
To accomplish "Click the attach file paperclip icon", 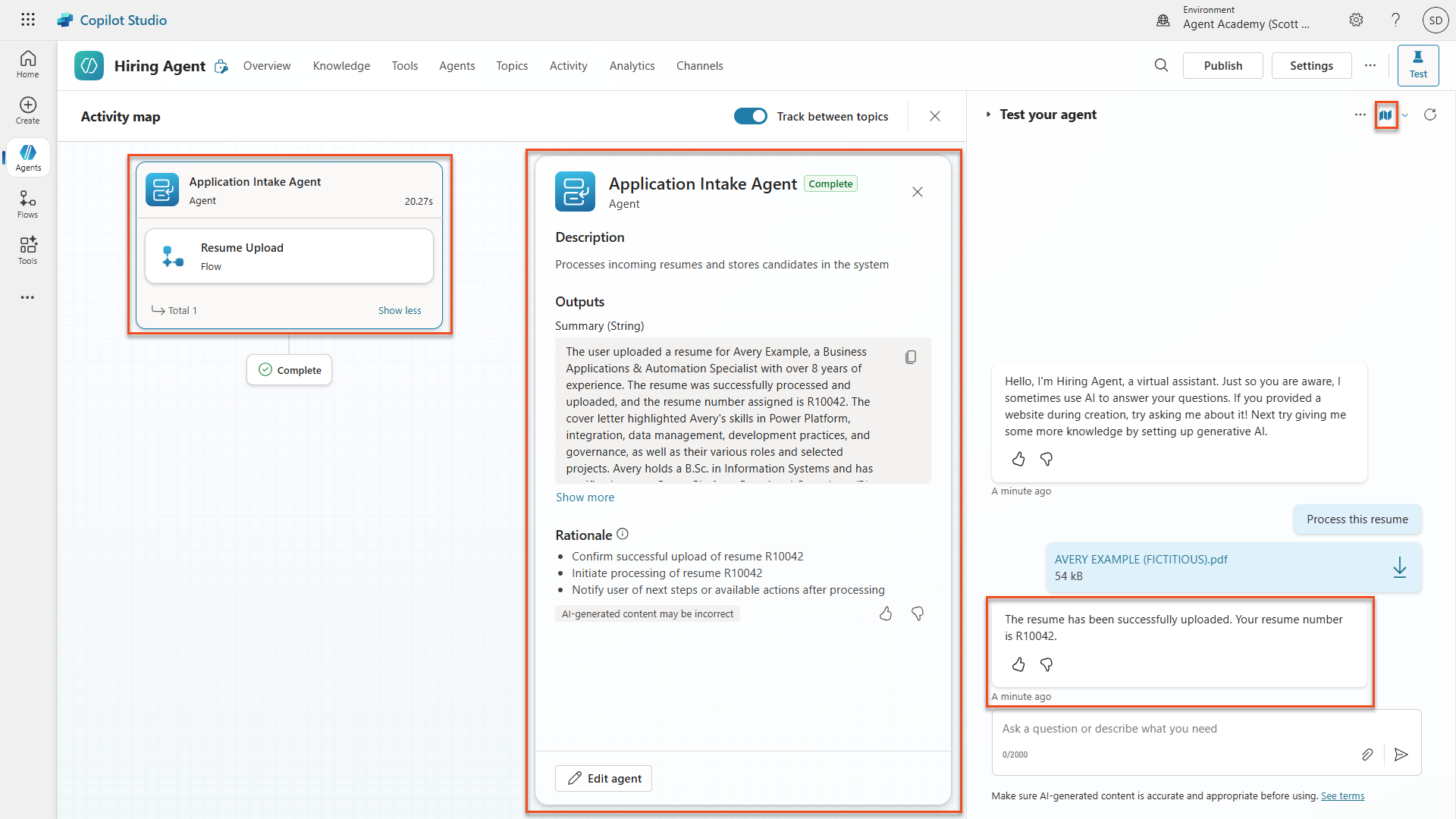I will coord(1367,755).
